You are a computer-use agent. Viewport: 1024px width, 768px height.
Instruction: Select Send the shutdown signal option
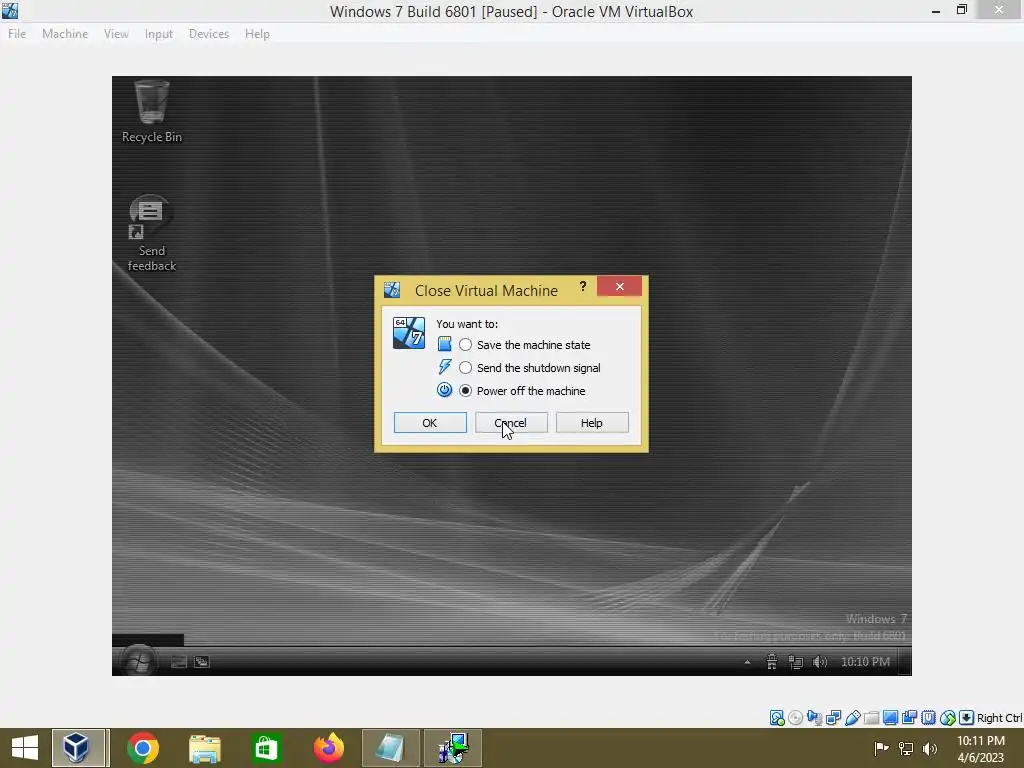pos(530,368)
